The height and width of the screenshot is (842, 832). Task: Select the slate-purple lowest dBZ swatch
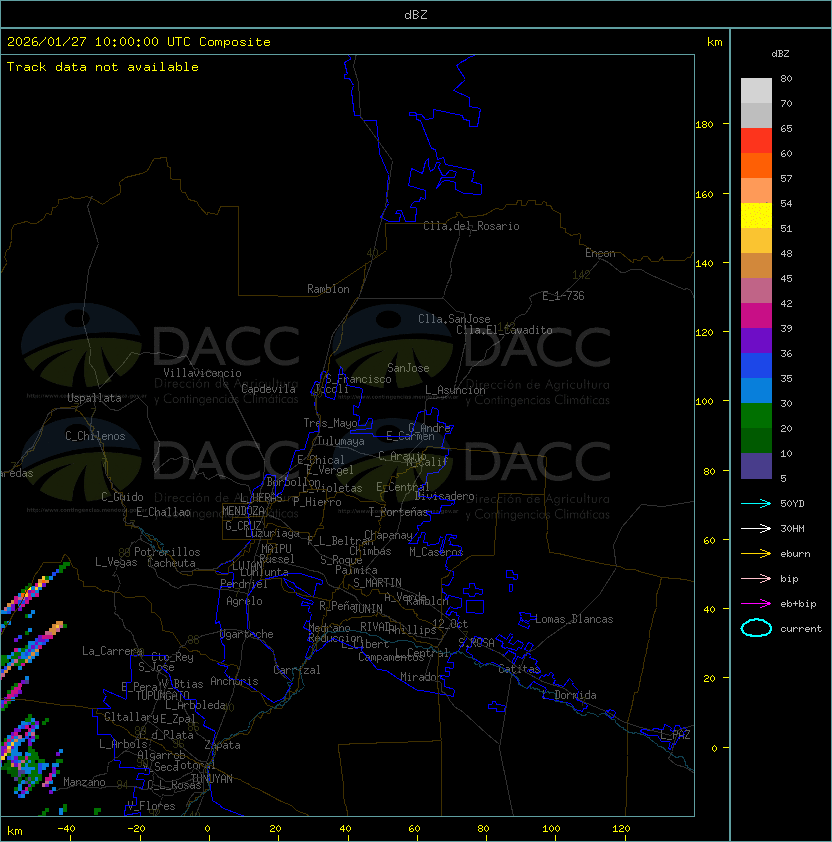[756, 466]
